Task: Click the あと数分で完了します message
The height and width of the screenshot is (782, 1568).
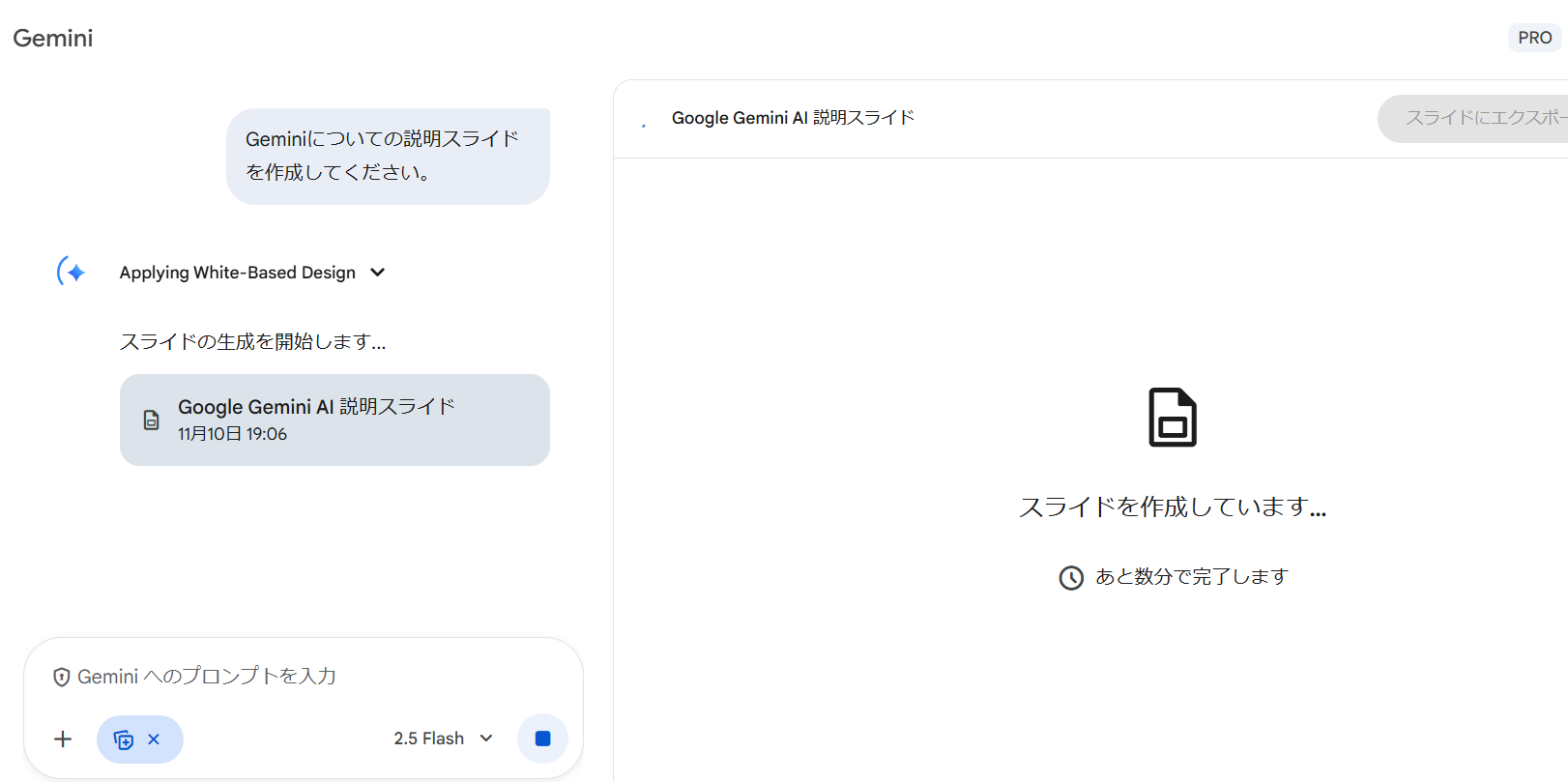Action: pos(1192,576)
